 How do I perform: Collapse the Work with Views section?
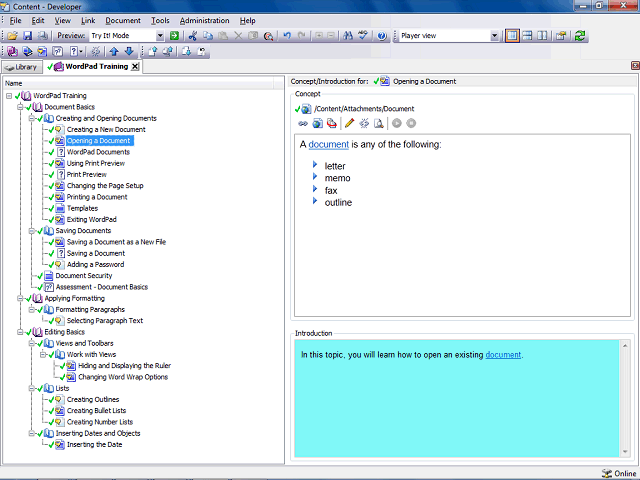[43, 354]
